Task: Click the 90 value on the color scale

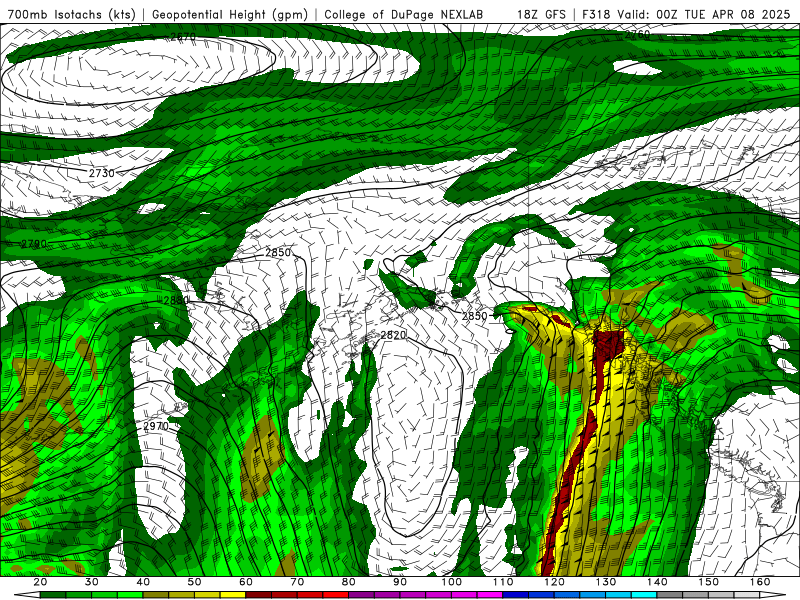Action: [400, 582]
